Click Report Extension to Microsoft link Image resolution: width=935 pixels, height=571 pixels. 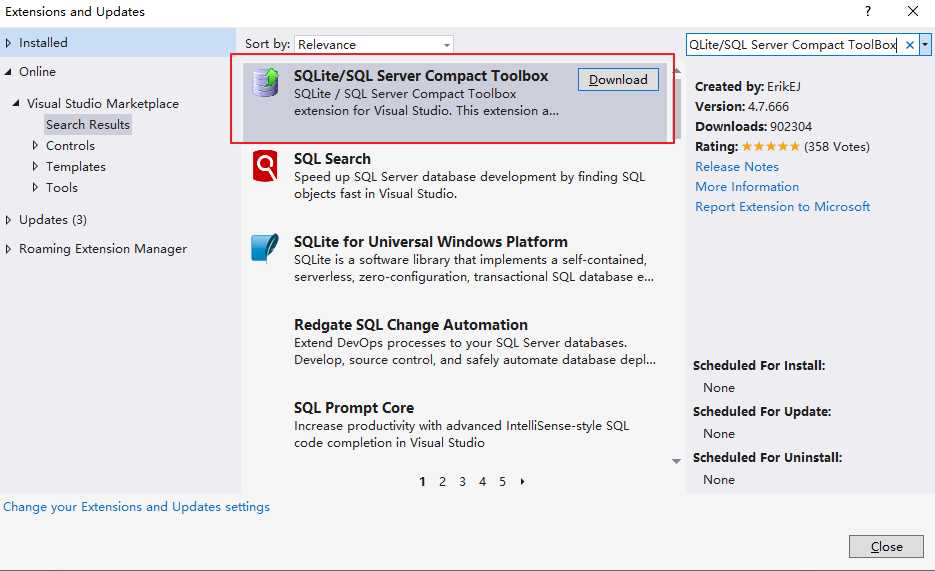tap(782, 207)
